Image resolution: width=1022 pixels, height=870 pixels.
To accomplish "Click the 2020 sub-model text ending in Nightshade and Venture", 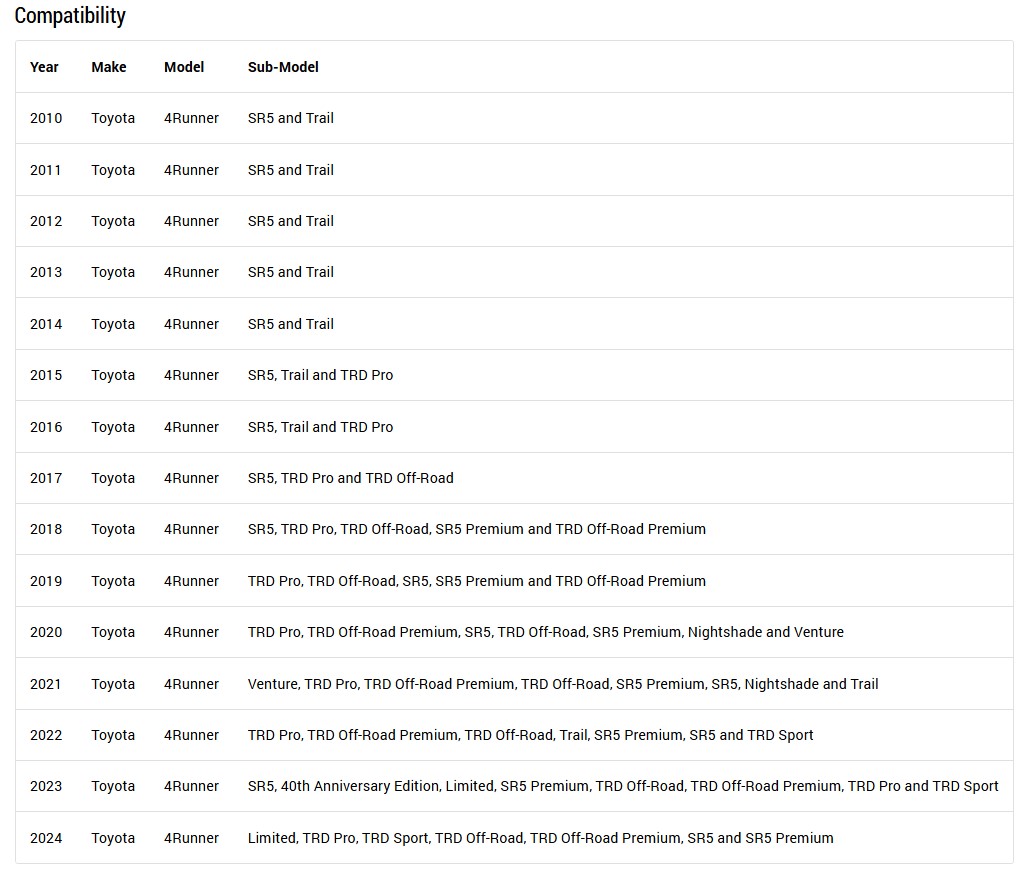I will (x=546, y=632).
